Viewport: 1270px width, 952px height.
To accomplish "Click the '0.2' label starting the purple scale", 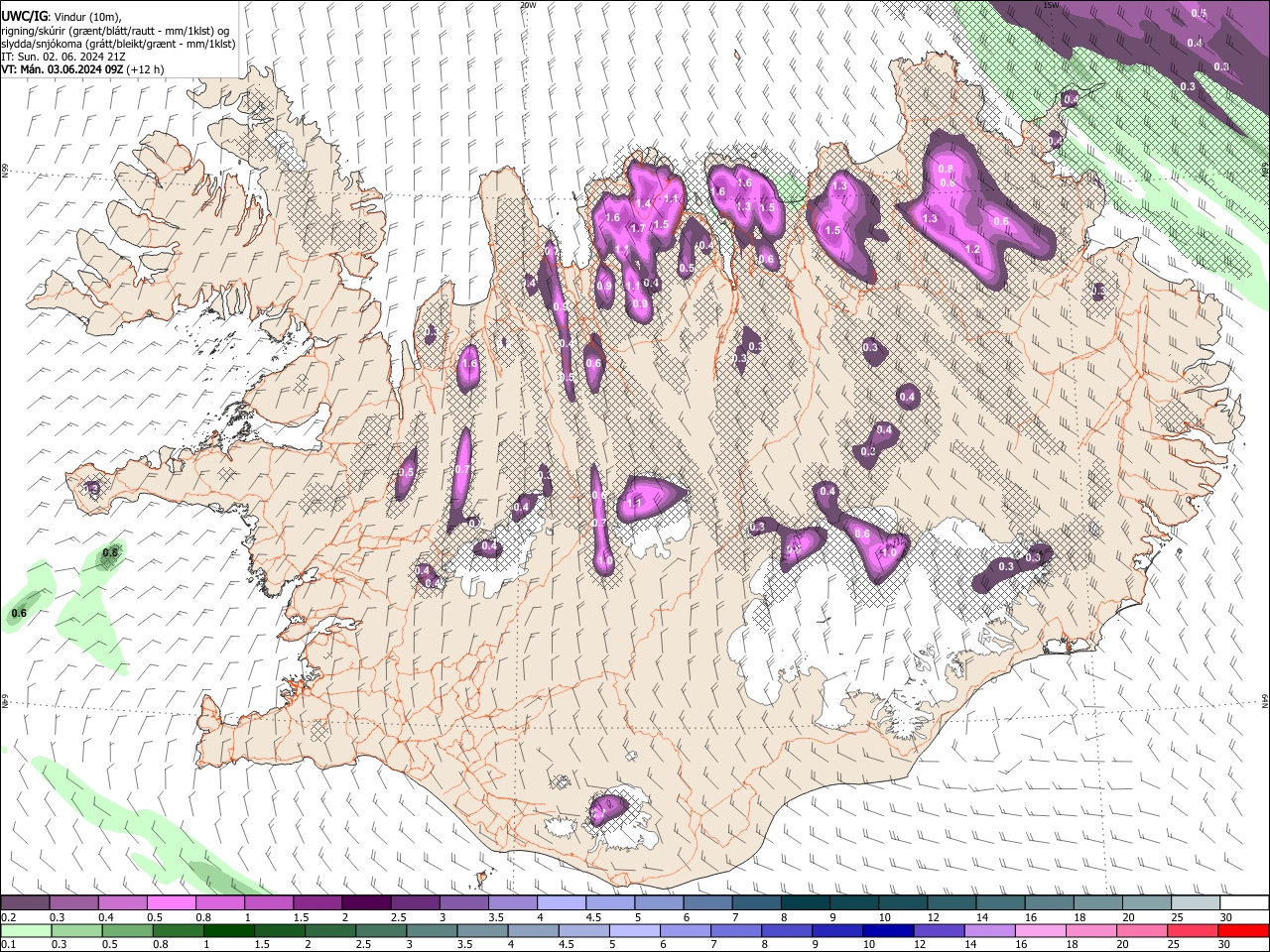I will (x=8, y=917).
